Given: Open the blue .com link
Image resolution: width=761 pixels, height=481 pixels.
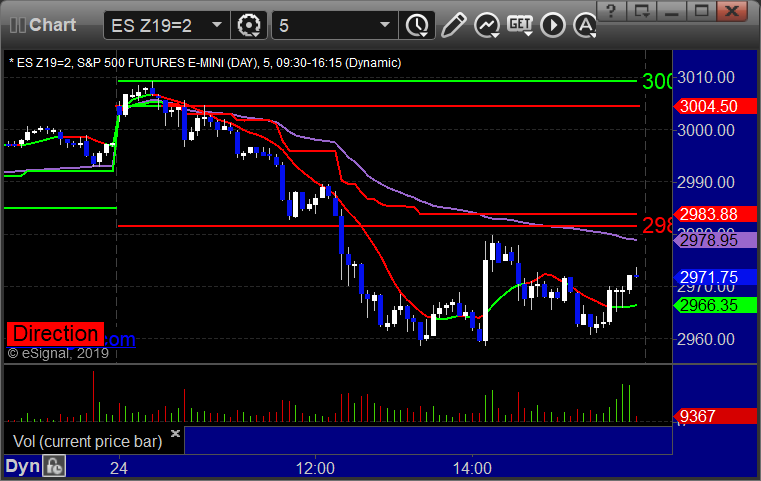Looking at the screenshot, I should [120, 339].
